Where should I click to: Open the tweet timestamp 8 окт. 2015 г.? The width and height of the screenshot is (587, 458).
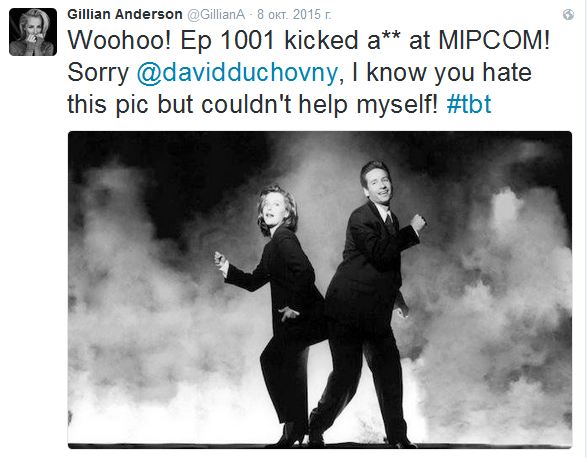tap(294, 15)
